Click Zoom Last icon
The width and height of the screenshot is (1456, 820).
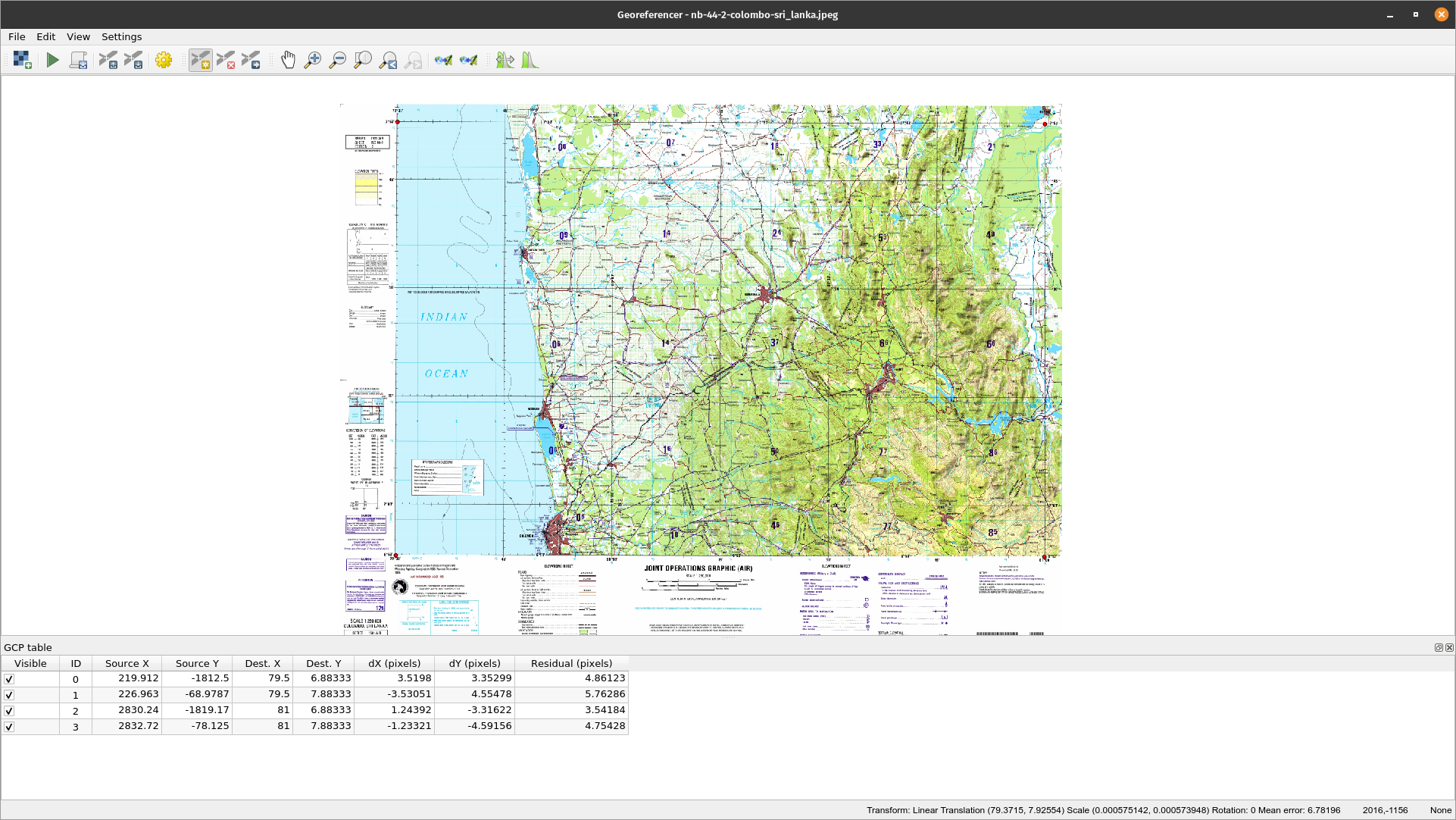tap(388, 60)
